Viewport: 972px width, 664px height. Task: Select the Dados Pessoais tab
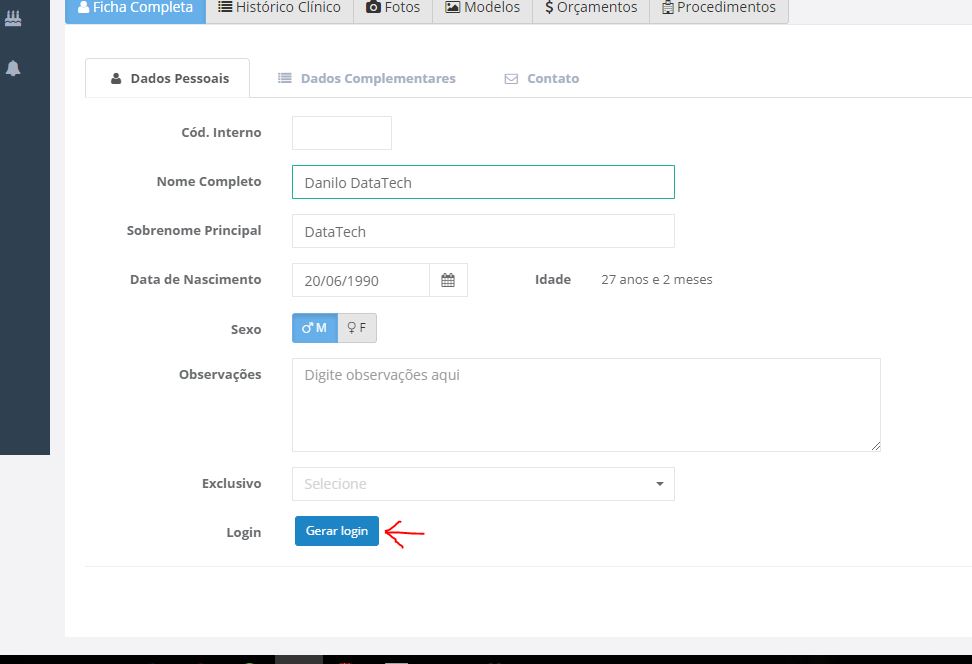[168, 78]
